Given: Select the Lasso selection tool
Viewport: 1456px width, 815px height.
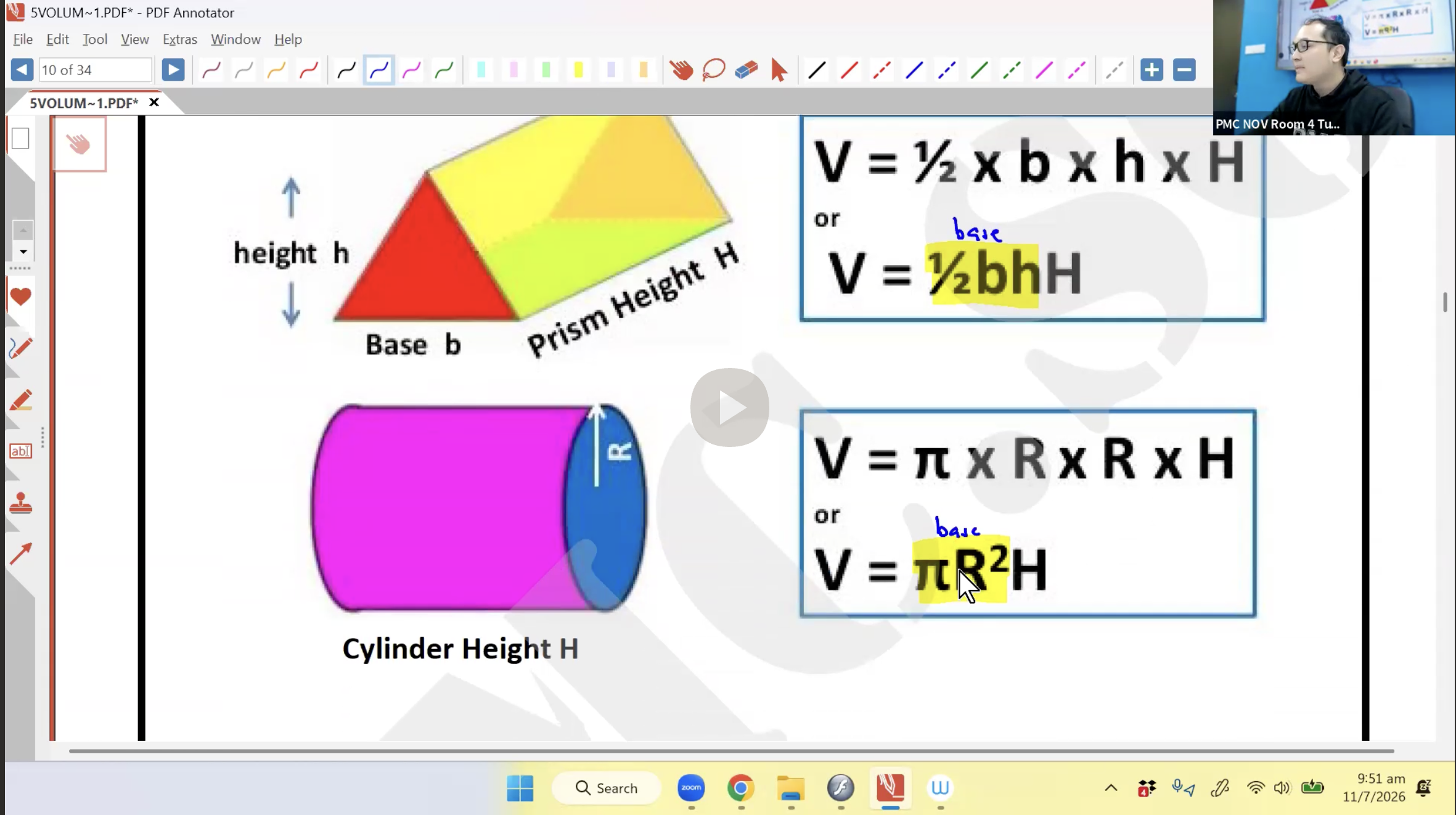Looking at the screenshot, I should click(x=714, y=70).
